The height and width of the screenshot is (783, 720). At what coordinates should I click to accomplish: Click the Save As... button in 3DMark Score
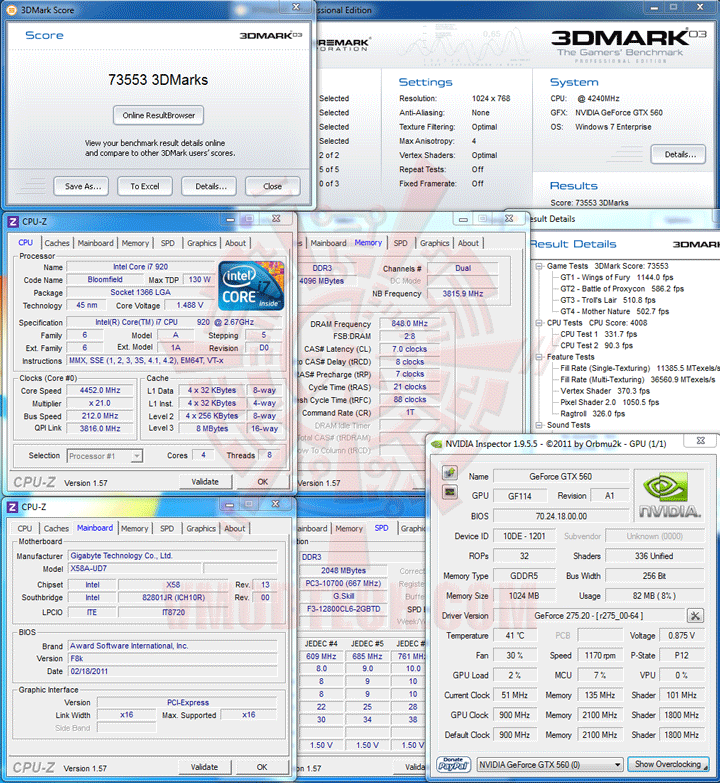point(81,186)
